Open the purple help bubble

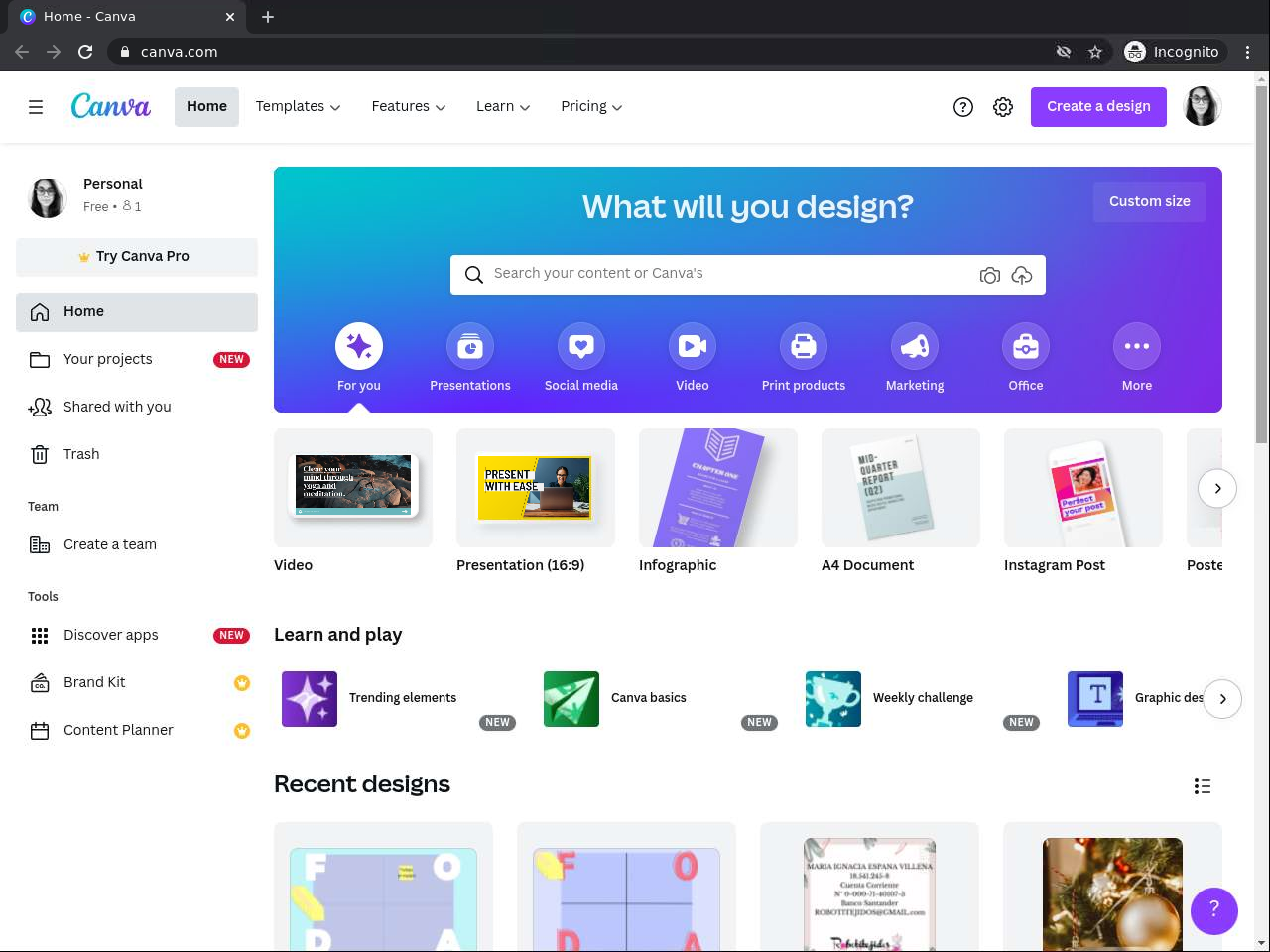tap(1214, 910)
